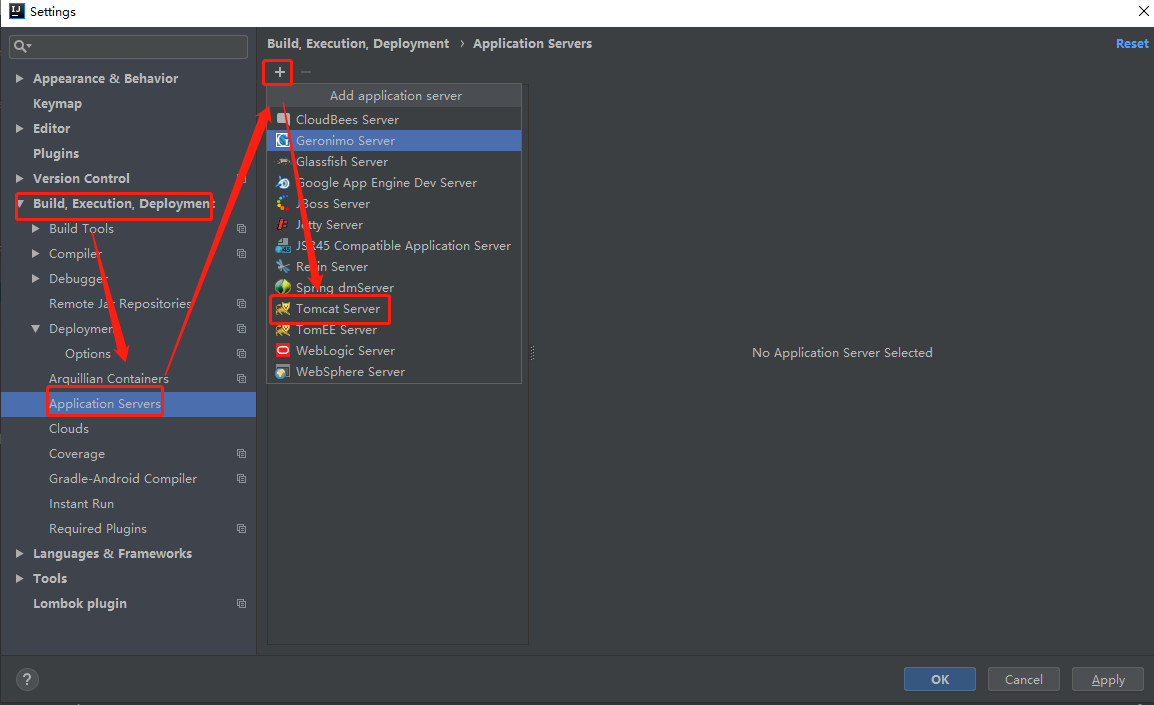The height and width of the screenshot is (705, 1154).
Task: Click the TomEE Server icon
Action: 283,330
